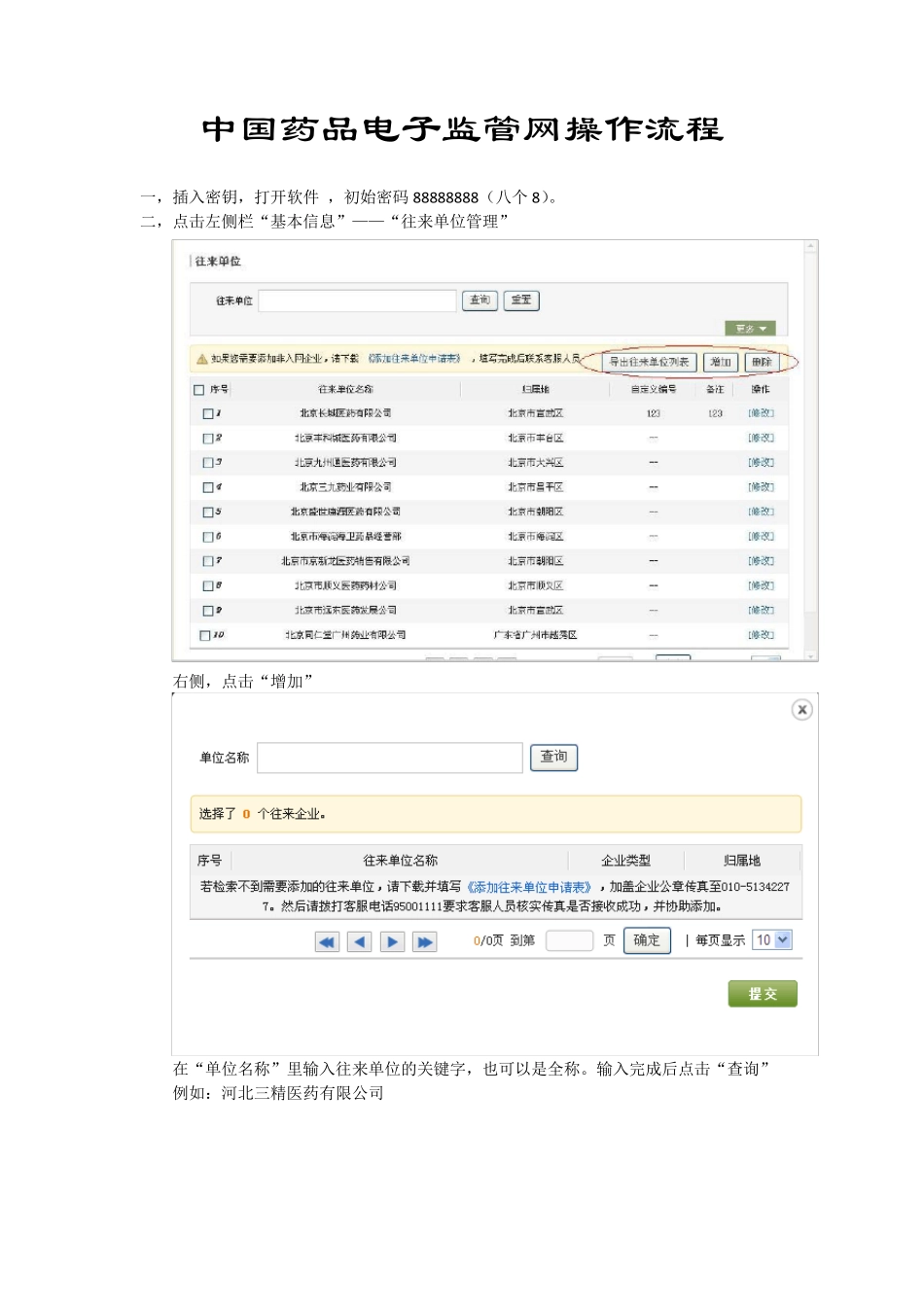Focus the 到第 page number input
Image resolution: width=924 pixels, height=1307 pixels.
[x=569, y=940]
